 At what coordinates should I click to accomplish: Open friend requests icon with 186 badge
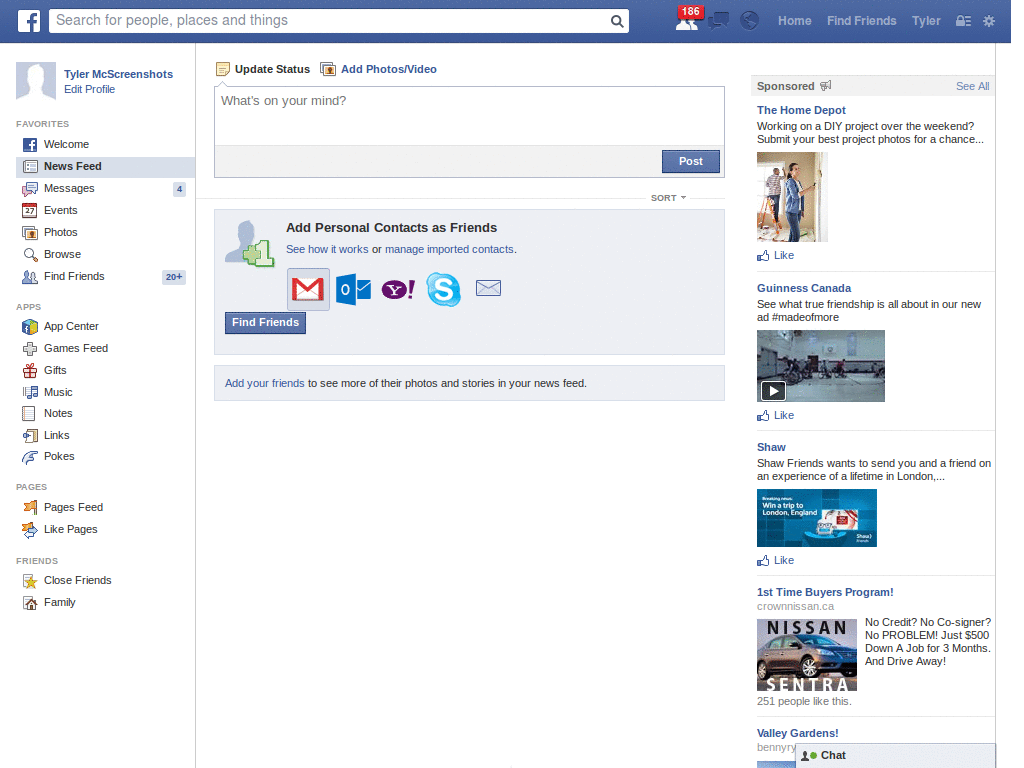point(688,20)
